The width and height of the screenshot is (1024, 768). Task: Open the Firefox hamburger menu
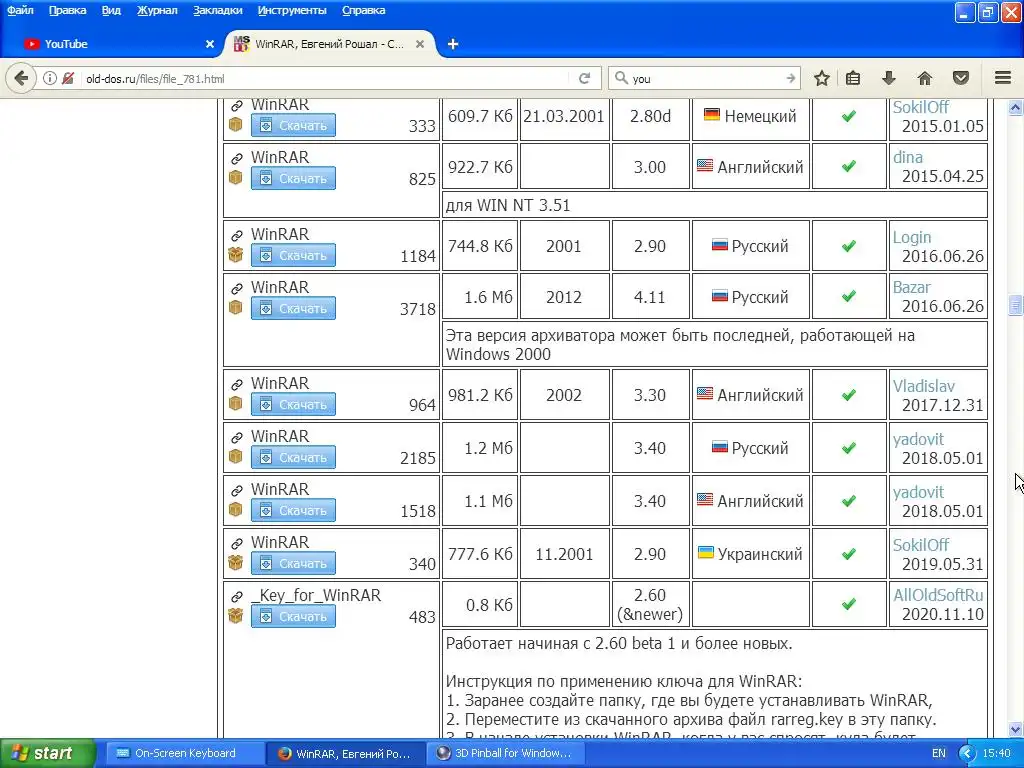pyautogui.click(x=1003, y=78)
